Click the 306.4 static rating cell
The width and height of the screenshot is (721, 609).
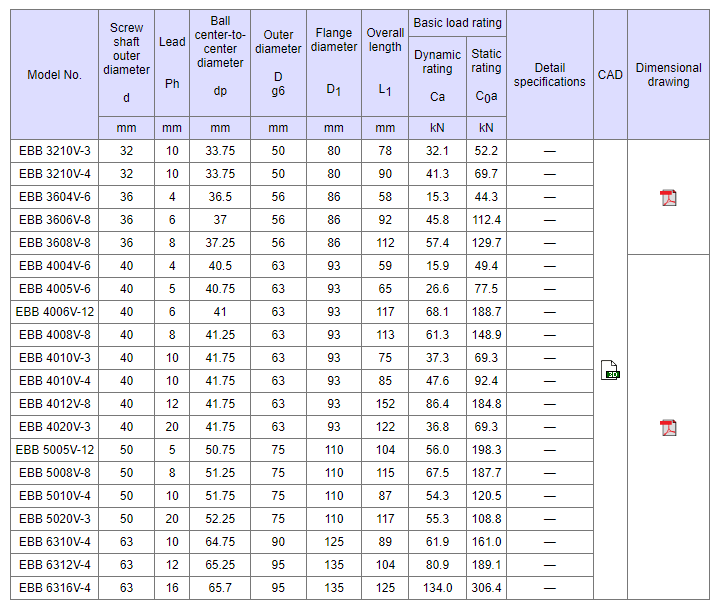[x=486, y=588]
